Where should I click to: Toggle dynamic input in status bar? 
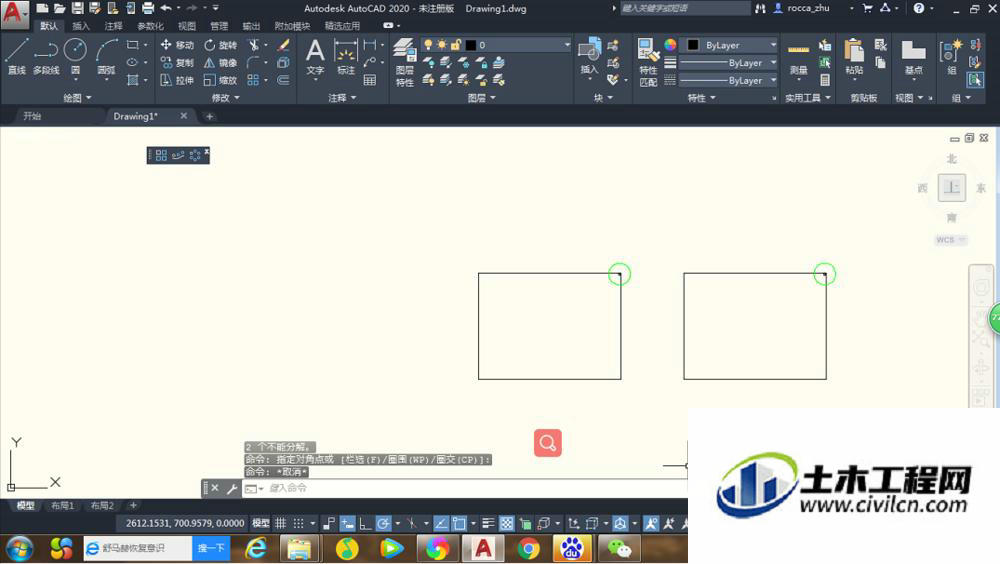coord(348,524)
